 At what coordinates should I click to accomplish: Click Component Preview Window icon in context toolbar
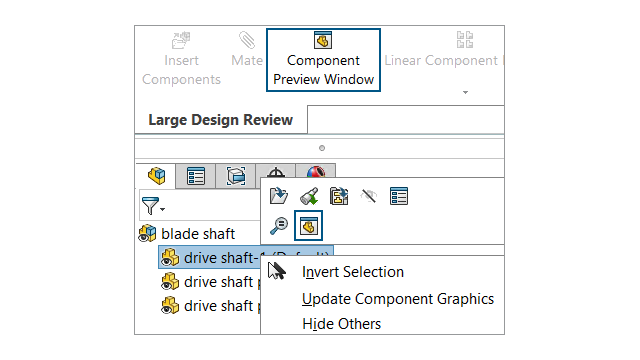click(309, 226)
